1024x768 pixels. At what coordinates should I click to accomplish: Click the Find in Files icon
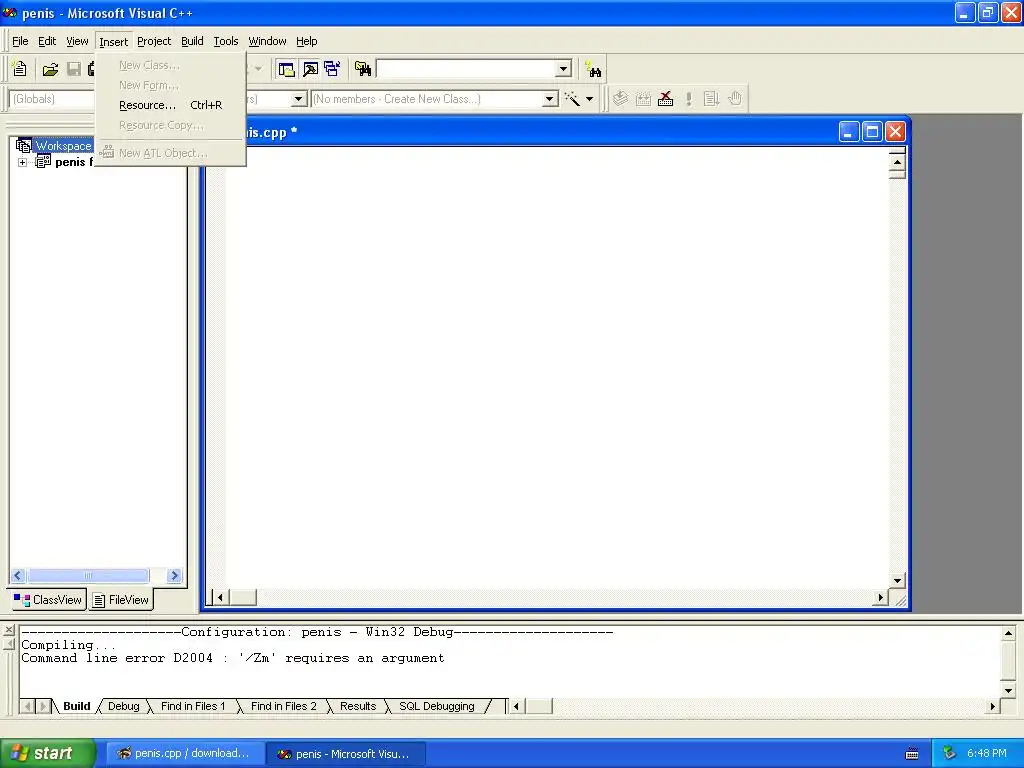click(363, 69)
